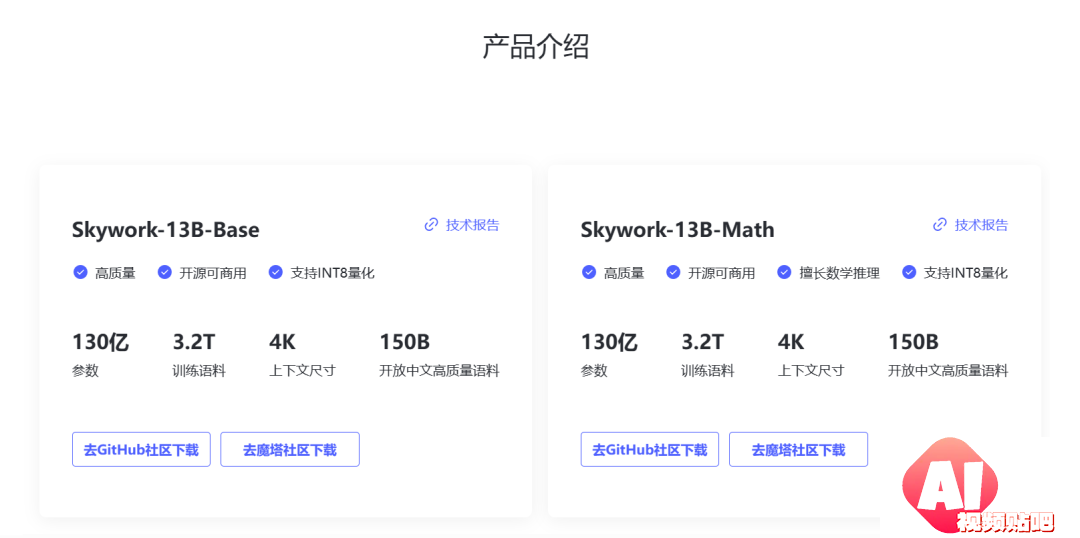The height and width of the screenshot is (538, 1080).
Task: Click chain link icon on Skywork-13B-Math card
Action: pyautogui.click(x=939, y=225)
